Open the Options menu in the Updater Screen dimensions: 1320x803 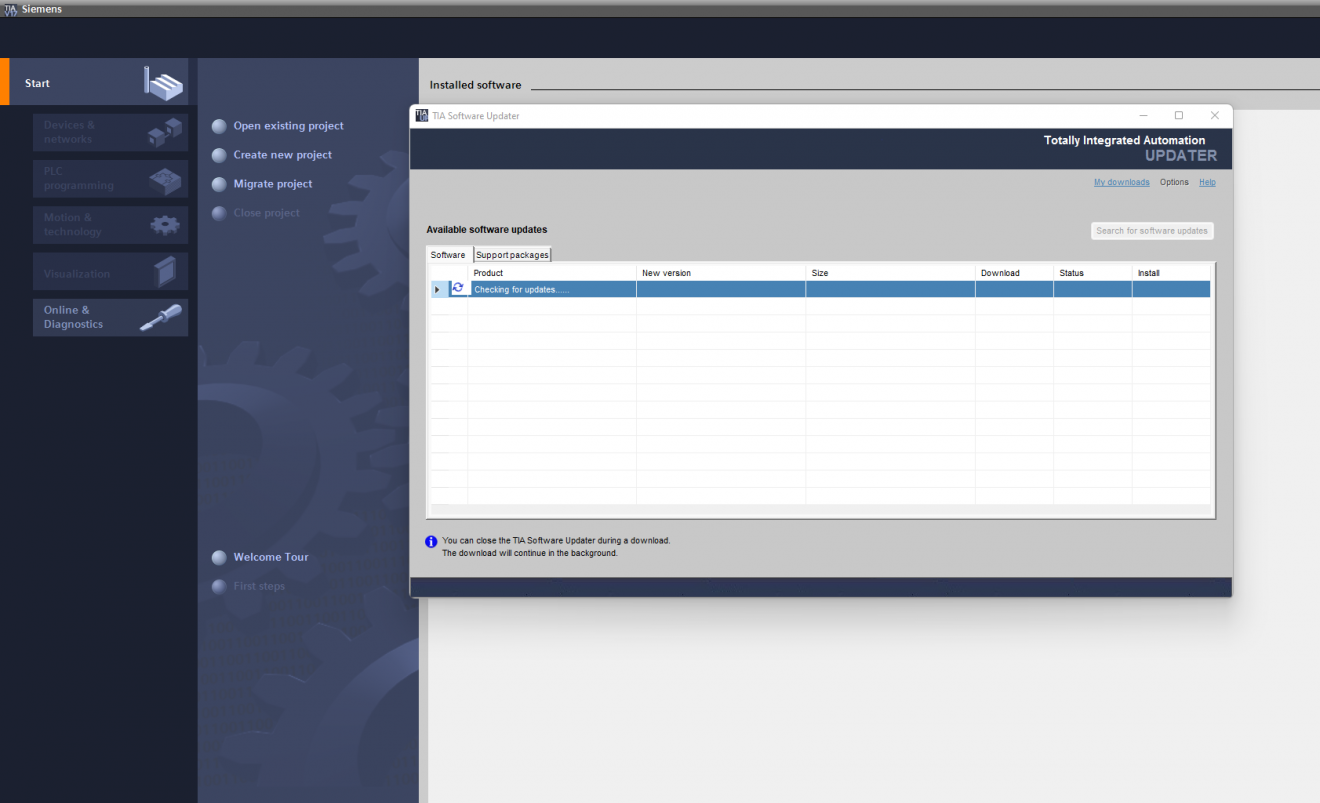click(x=1174, y=182)
